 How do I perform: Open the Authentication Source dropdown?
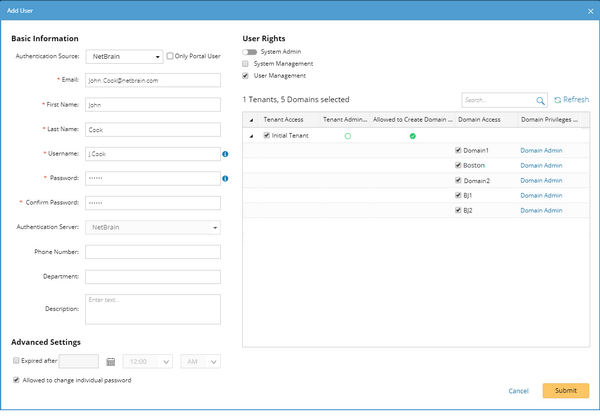click(124, 57)
